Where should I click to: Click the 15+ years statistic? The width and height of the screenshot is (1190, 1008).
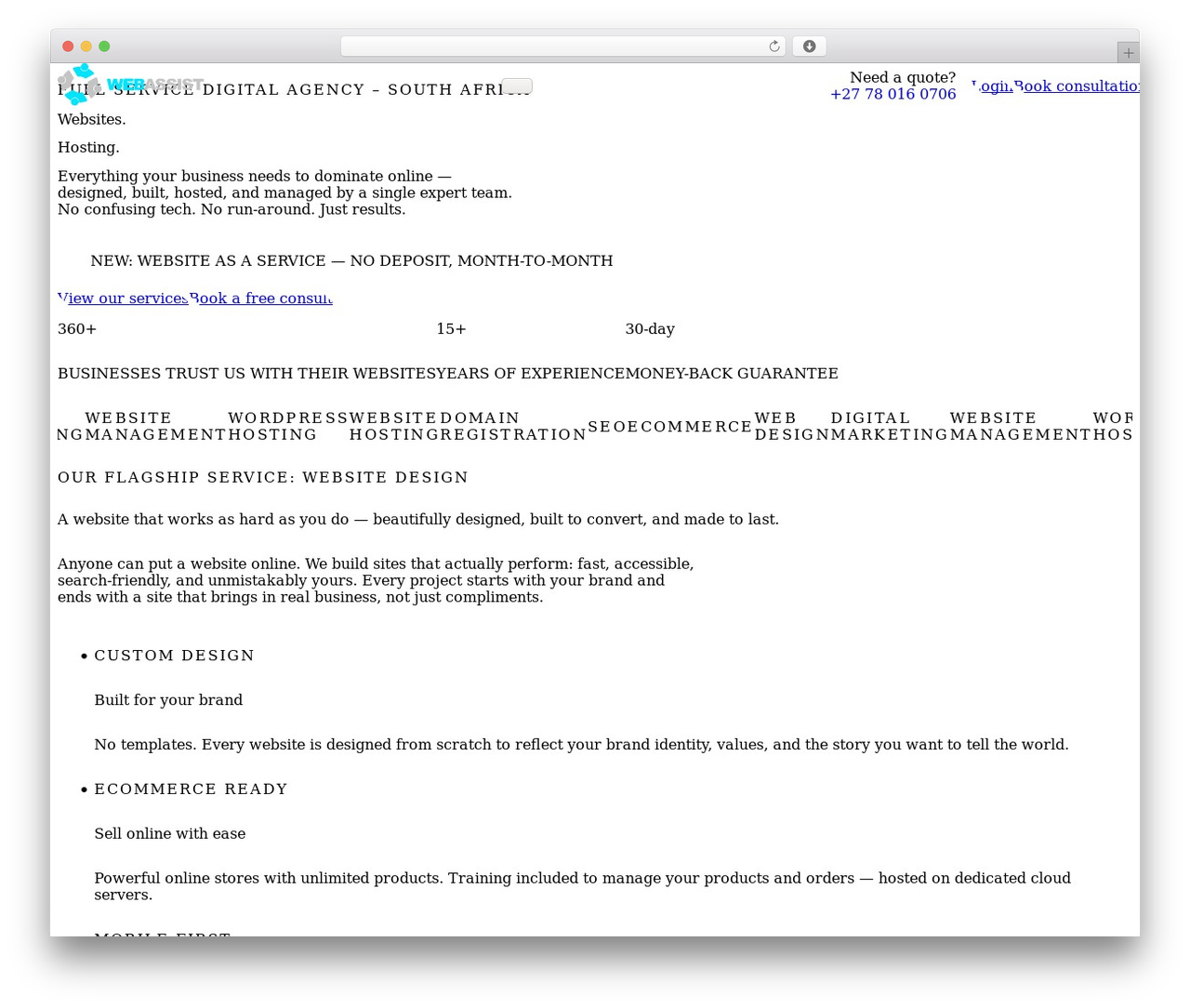(451, 329)
